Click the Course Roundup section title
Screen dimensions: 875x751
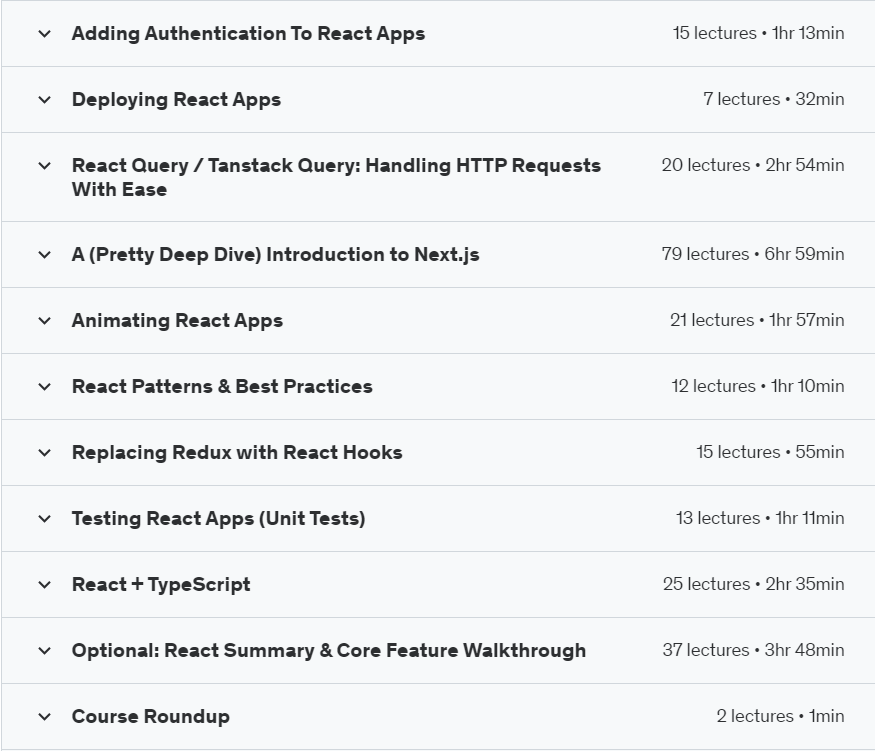pyautogui.click(x=150, y=717)
